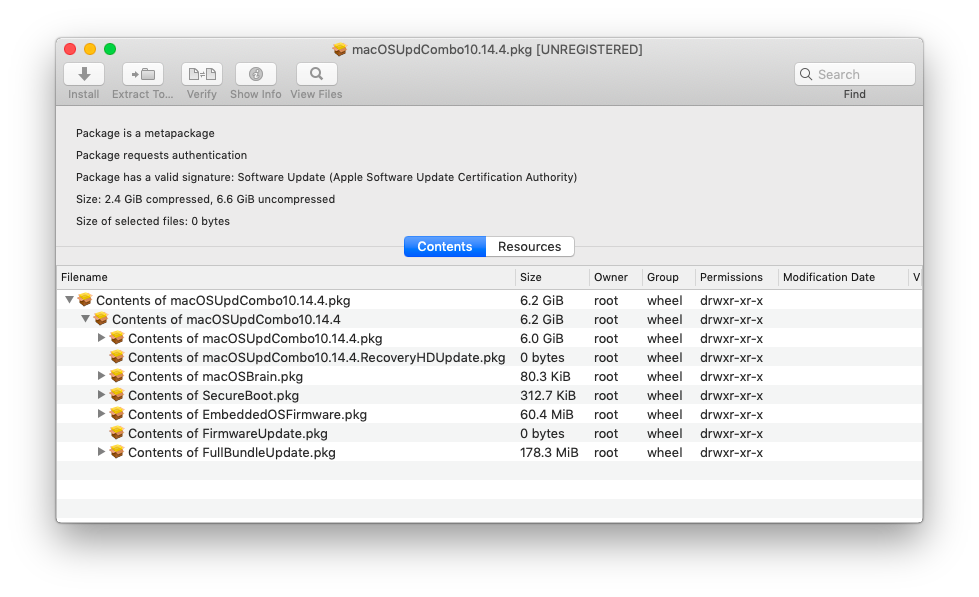Sort by the Modification Date column header

pos(843,277)
